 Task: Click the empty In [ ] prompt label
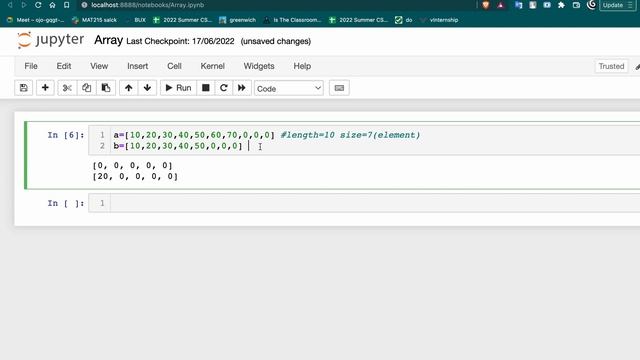pos(66,203)
